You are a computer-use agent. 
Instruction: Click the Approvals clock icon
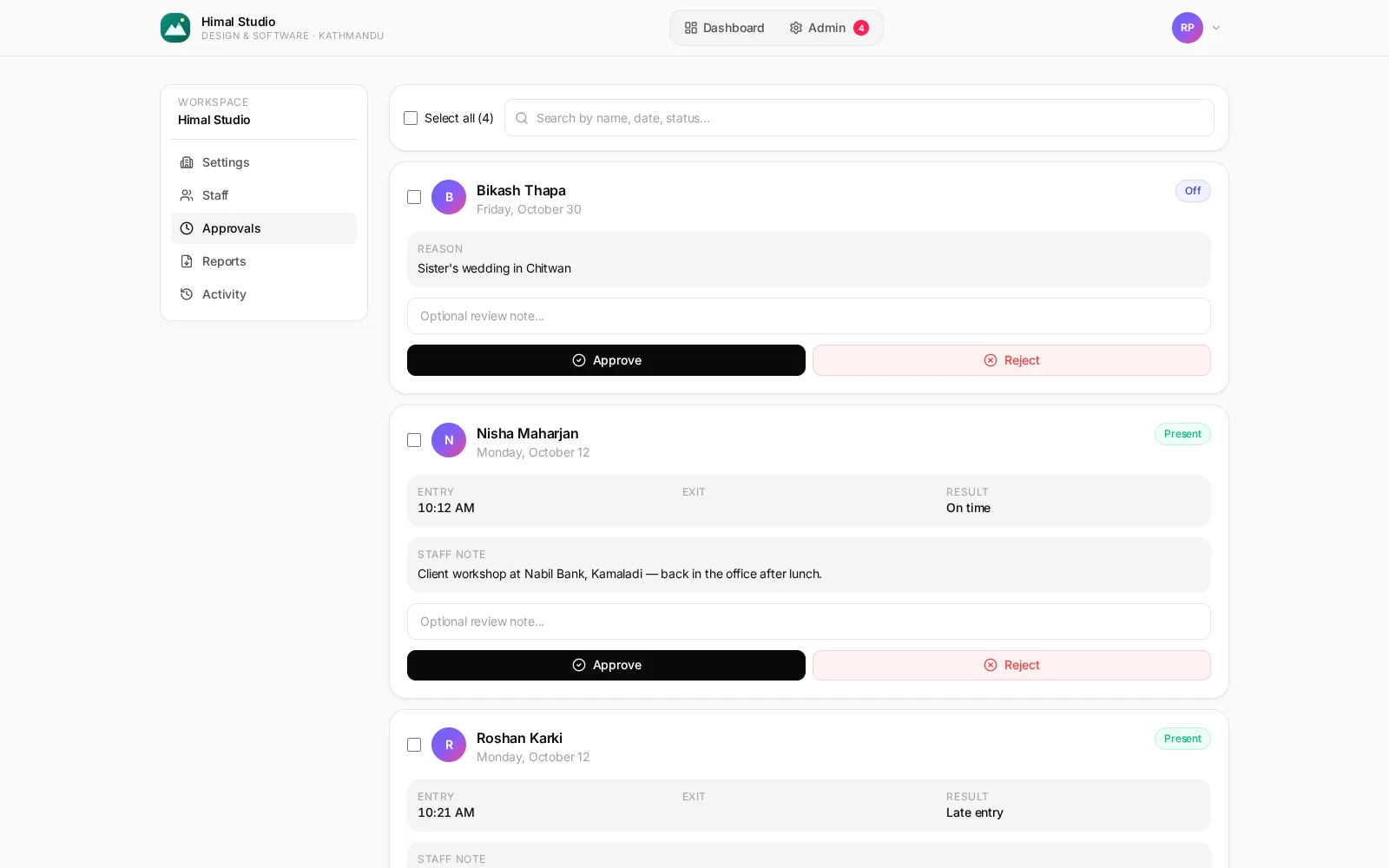pyautogui.click(x=187, y=228)
